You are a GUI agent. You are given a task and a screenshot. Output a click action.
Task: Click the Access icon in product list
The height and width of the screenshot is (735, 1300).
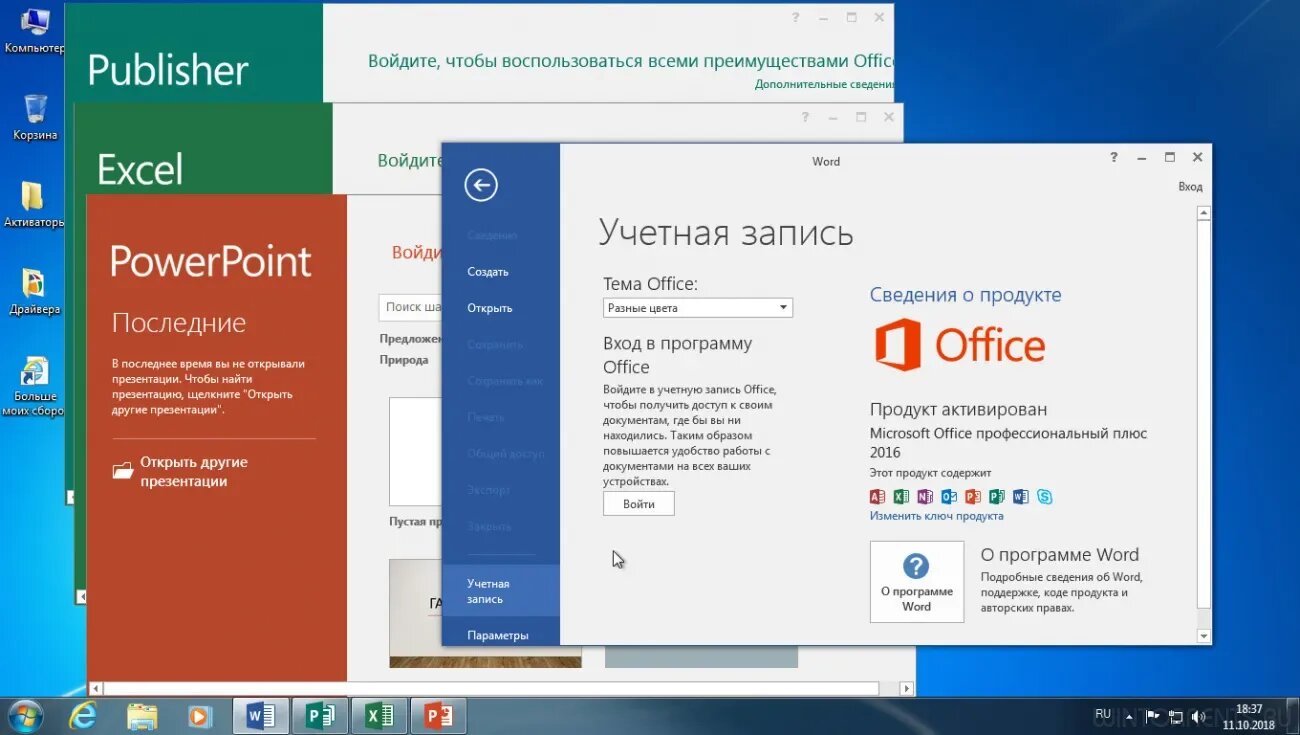coord(878,496)
